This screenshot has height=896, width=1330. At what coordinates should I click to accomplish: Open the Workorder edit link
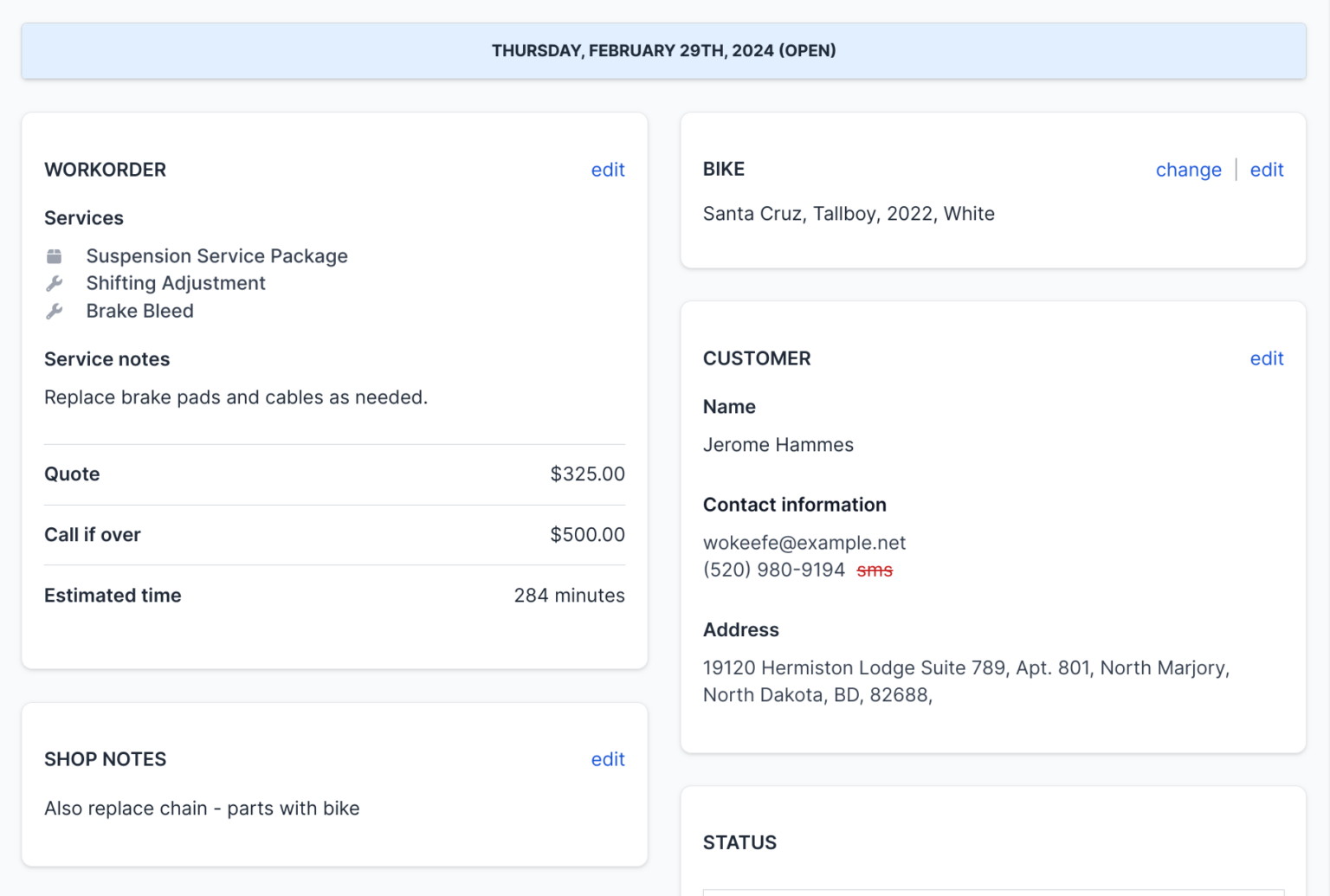point(608,170)
